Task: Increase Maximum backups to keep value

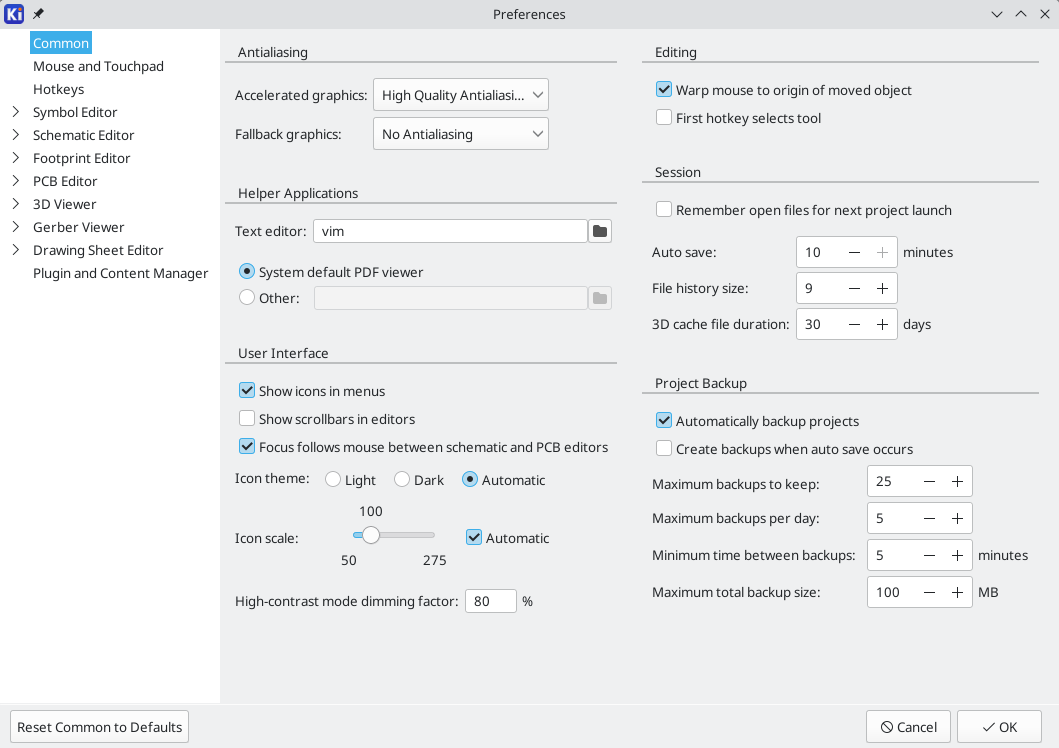Action: coord(957,482)
